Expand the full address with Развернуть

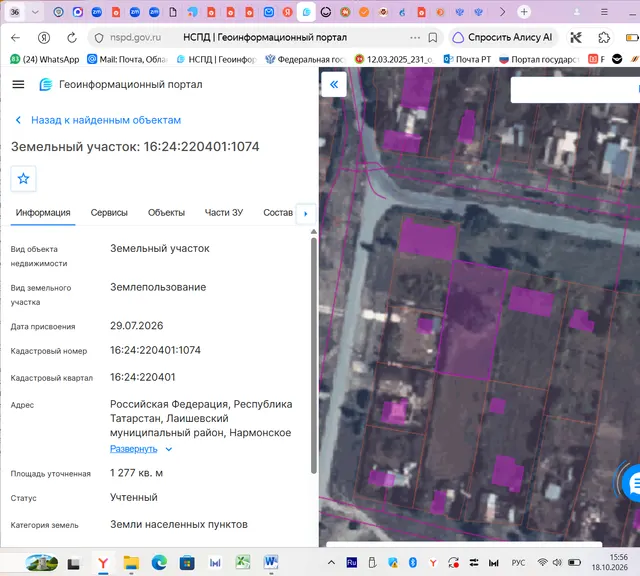pos(133,449)
